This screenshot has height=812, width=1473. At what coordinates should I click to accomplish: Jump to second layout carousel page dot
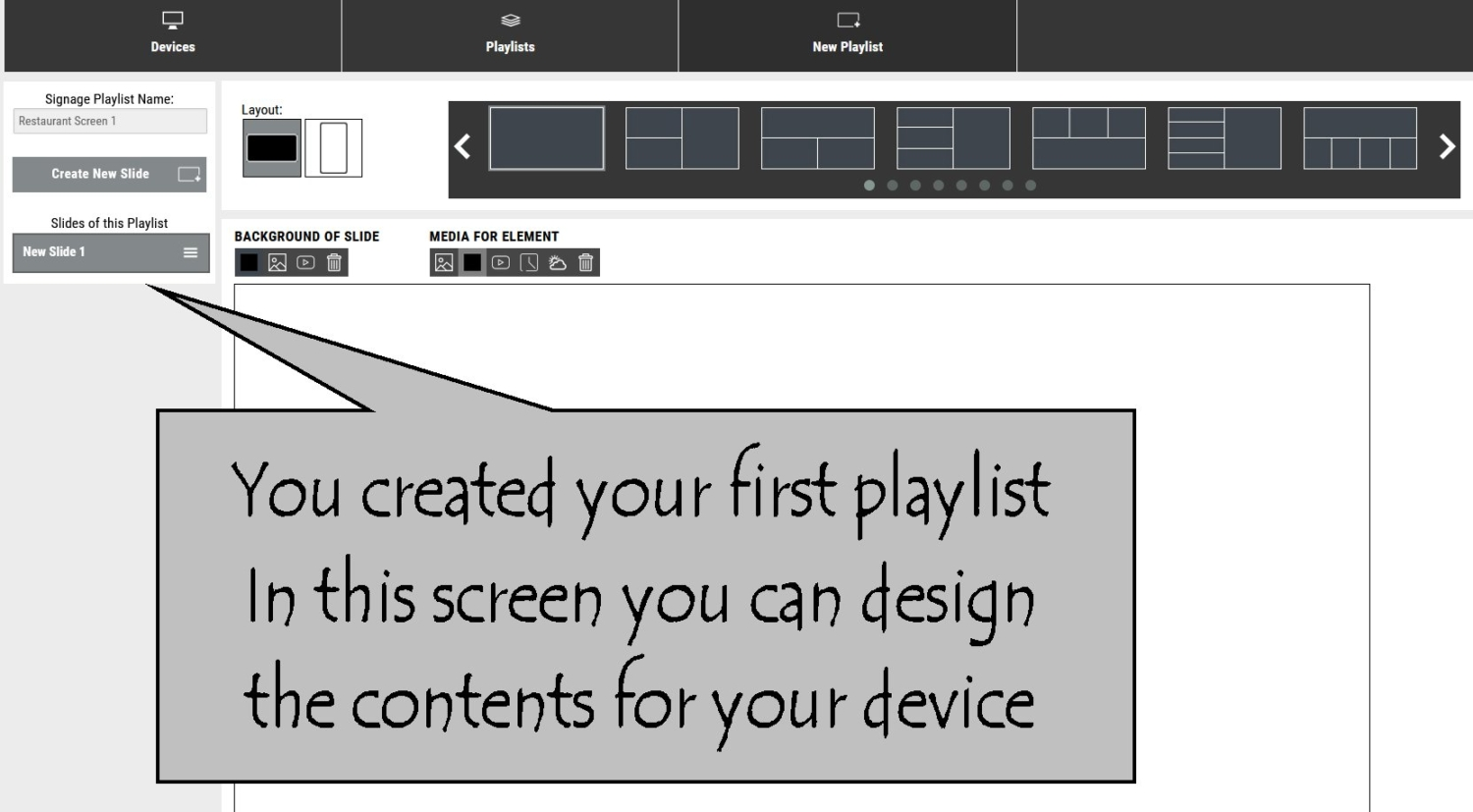[893, 186]
